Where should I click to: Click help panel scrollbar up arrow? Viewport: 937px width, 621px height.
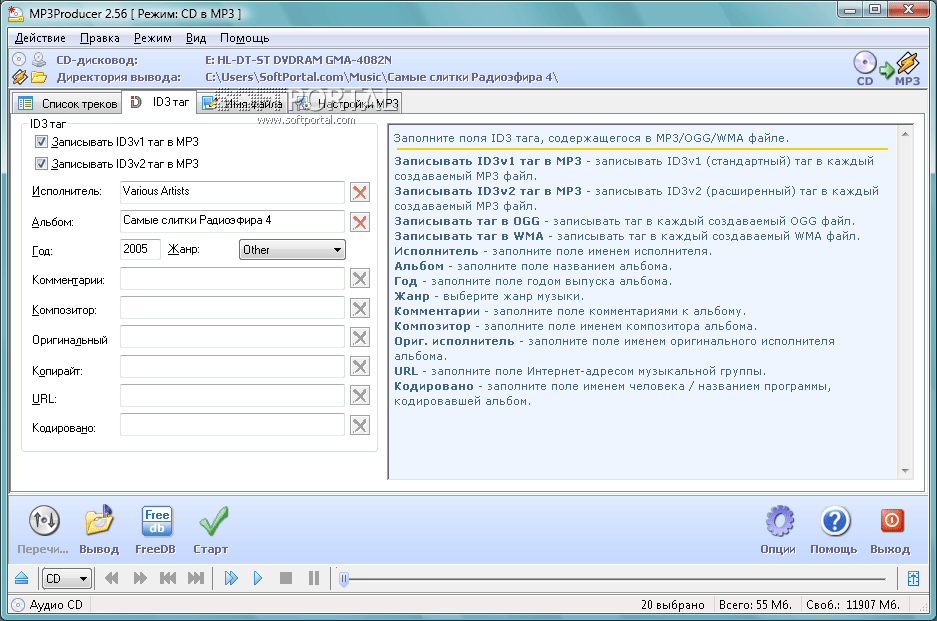click(905, 134)
